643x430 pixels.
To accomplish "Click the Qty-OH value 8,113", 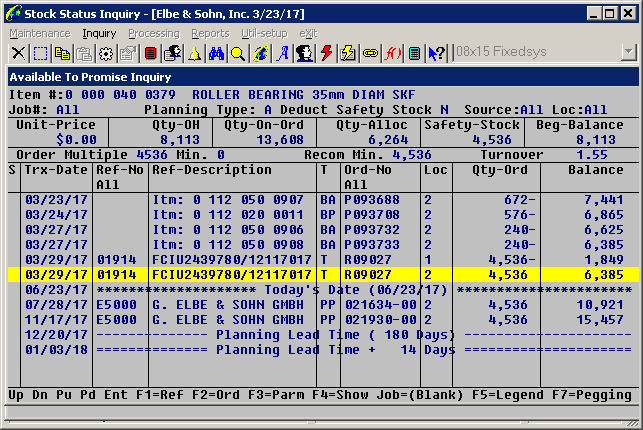I will [x=180, y=140].
